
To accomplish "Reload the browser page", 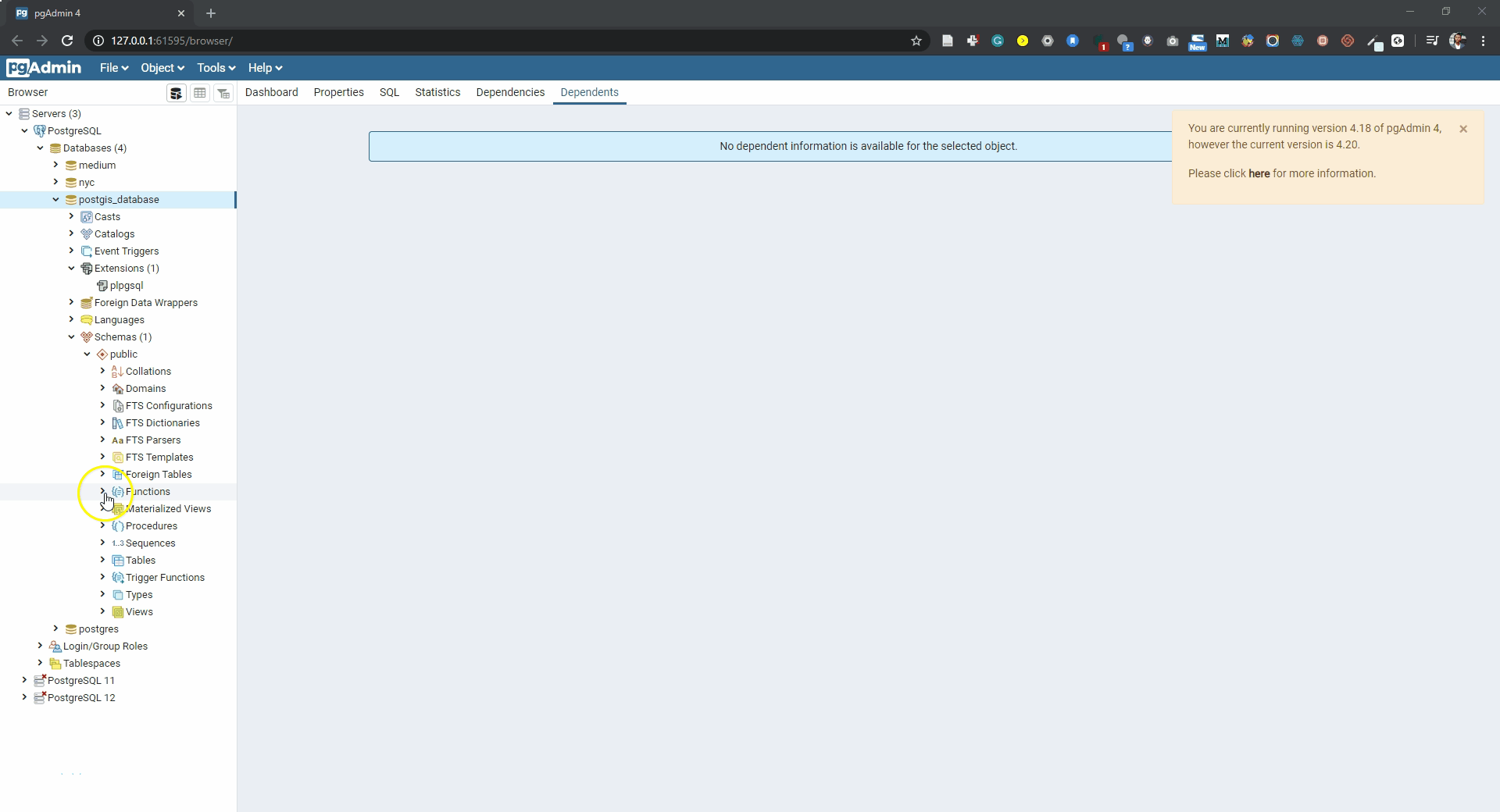I will tap(67, 41).
